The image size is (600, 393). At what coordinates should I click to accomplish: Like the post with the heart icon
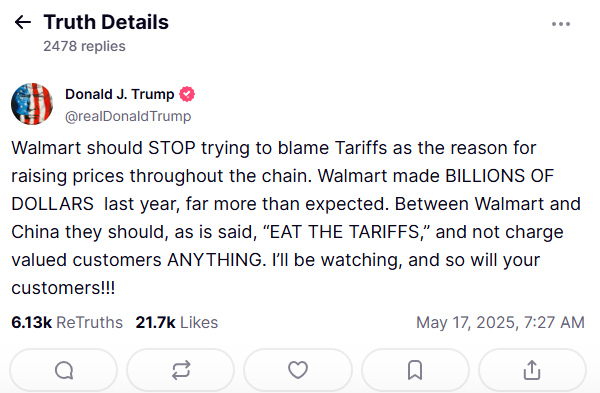click(x=298, y=370)
